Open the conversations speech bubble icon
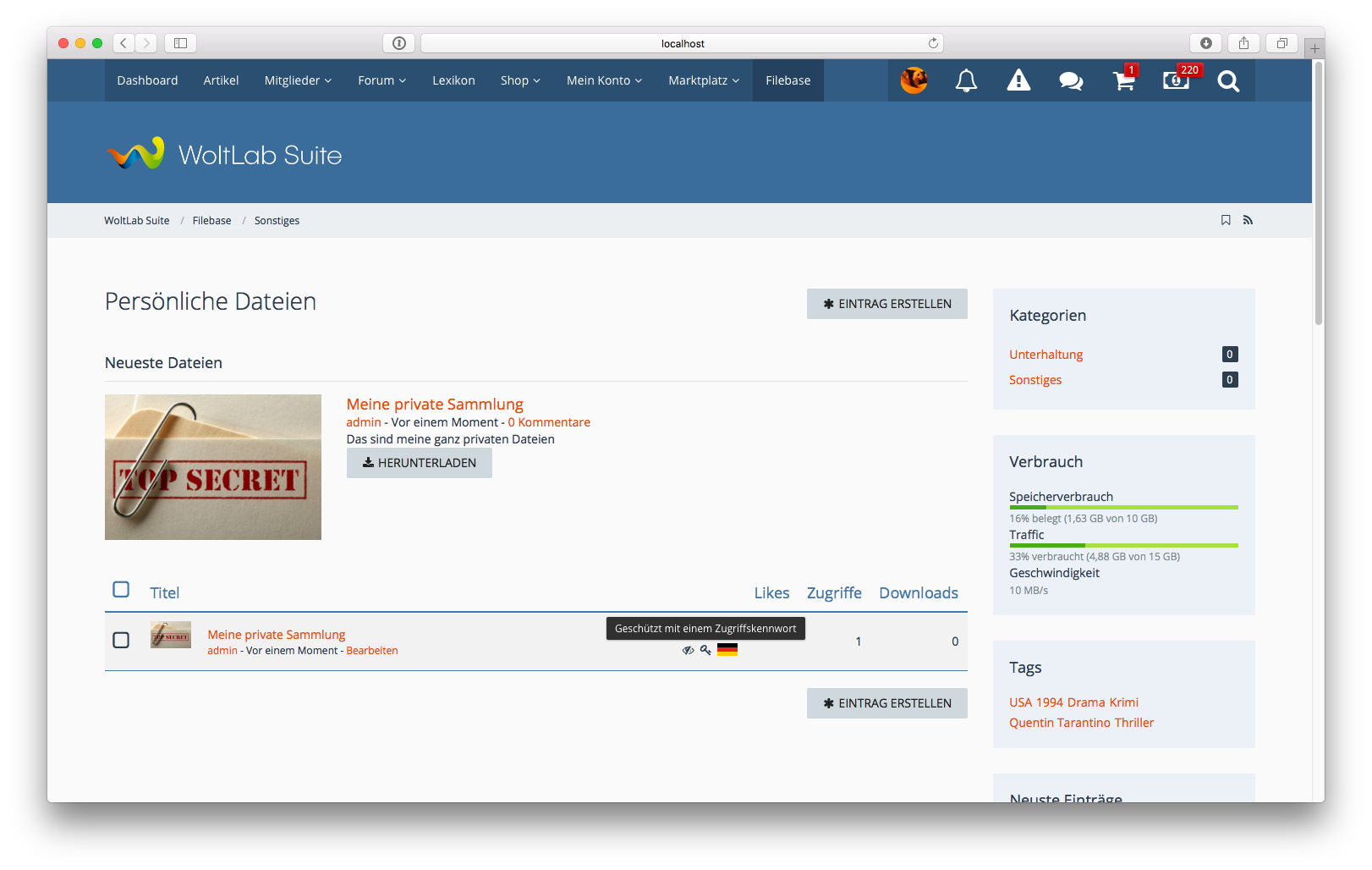Screen dimensions: 1372x870 point(1071,80)
